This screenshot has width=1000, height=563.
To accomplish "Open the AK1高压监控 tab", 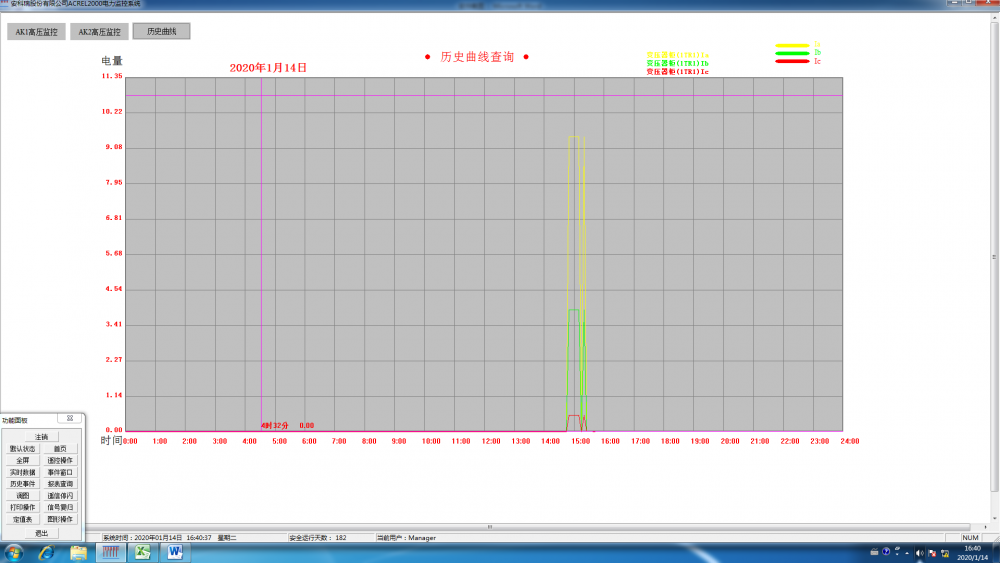I will point(35,32).
